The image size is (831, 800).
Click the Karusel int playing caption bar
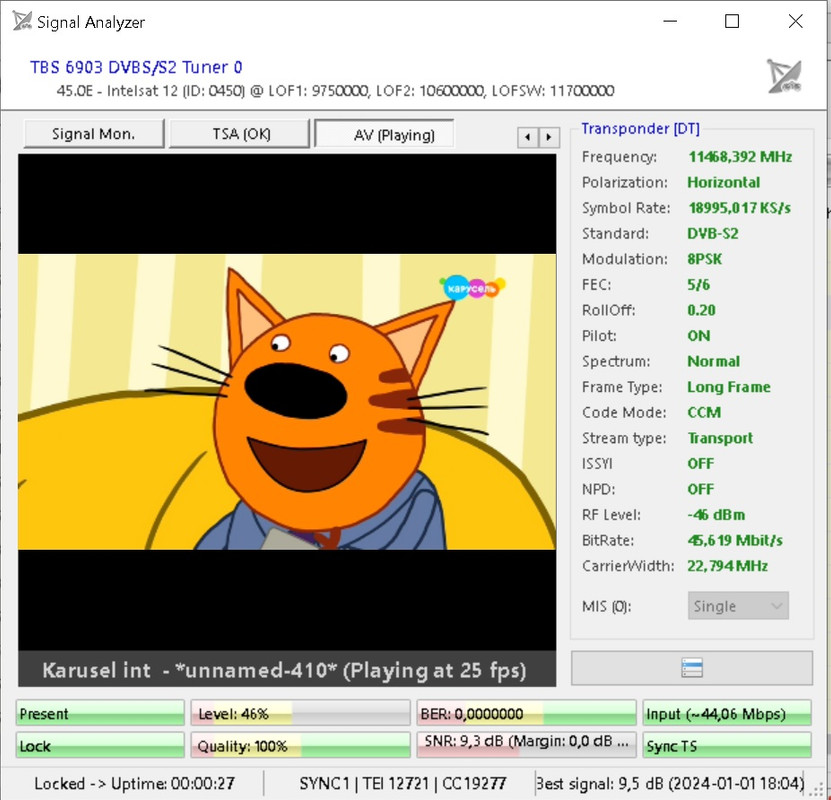[287, 669]
